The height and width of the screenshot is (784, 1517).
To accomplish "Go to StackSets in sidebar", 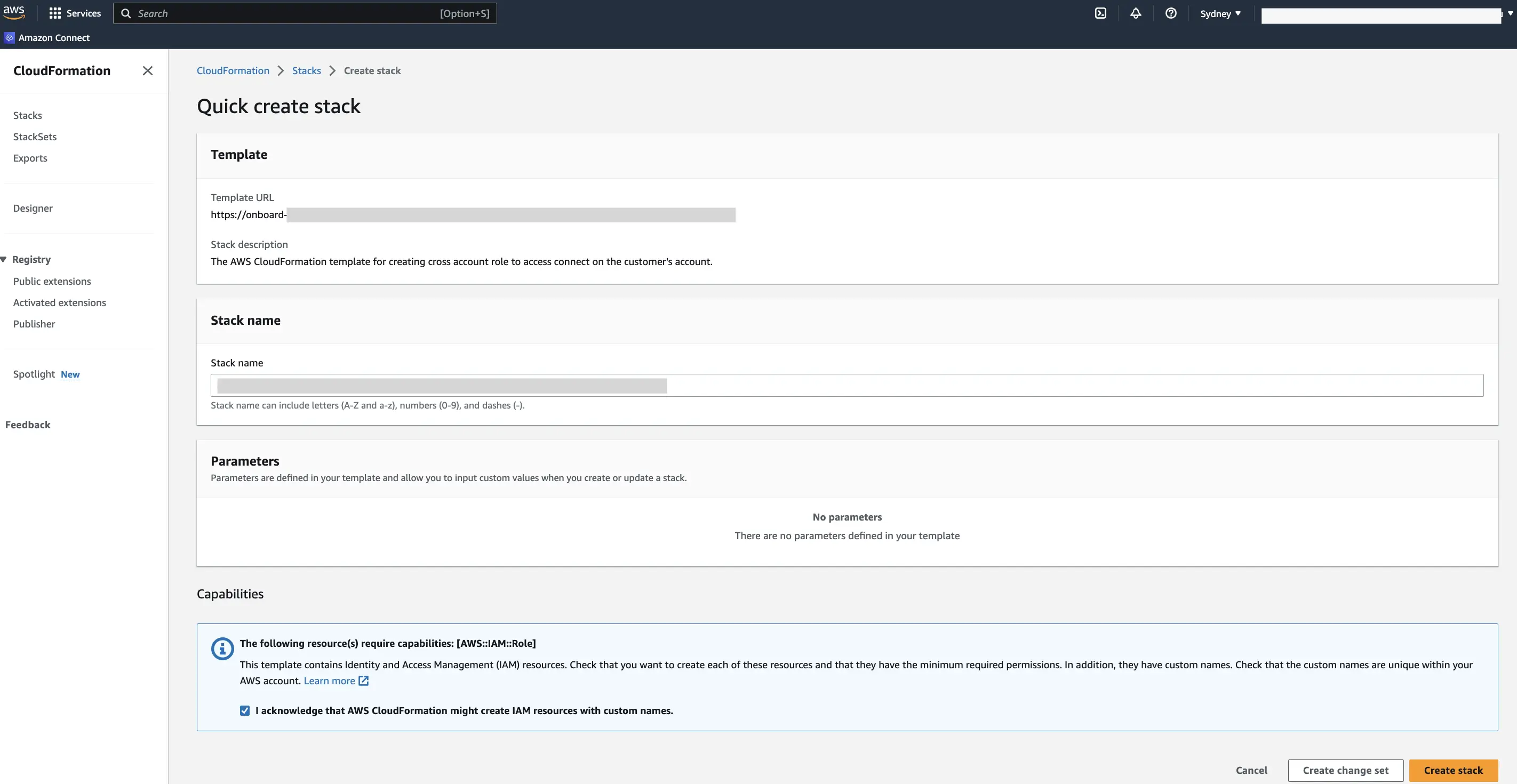I will [35, 137].
